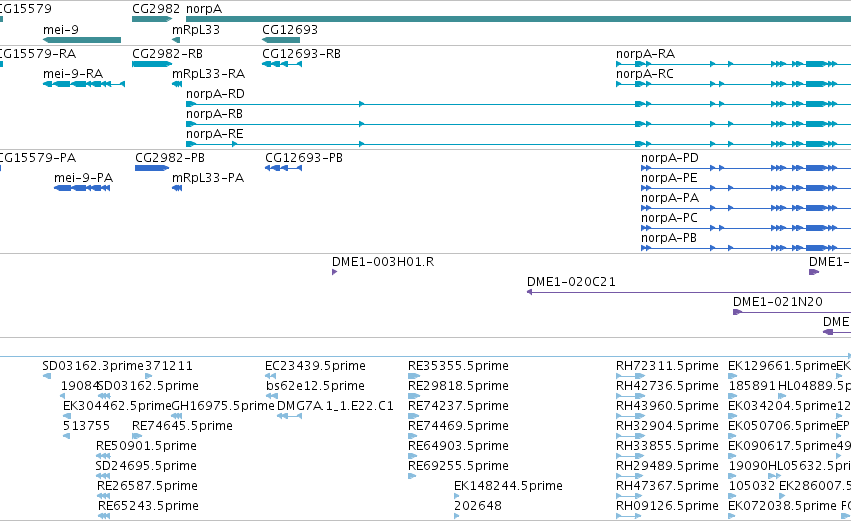Image resolution: width=851 pixels, height=521 pixels.
Task: Select the norpA-RE transcript label
Action: click(x=215, y=134)
